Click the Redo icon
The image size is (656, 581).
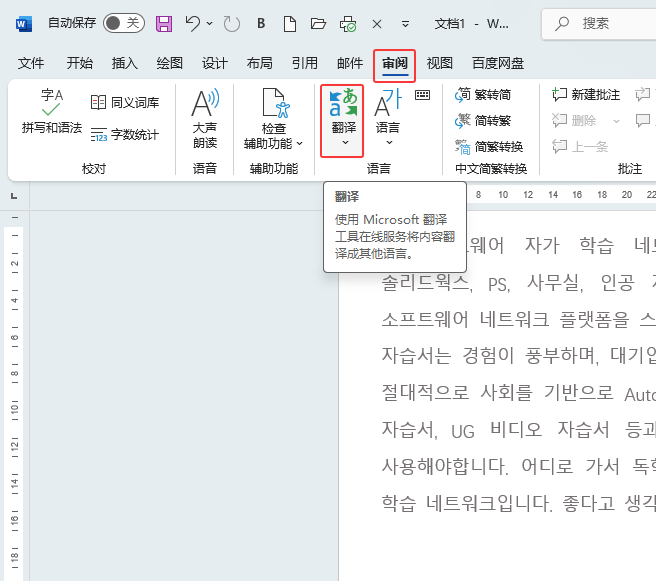coord(231,24)
